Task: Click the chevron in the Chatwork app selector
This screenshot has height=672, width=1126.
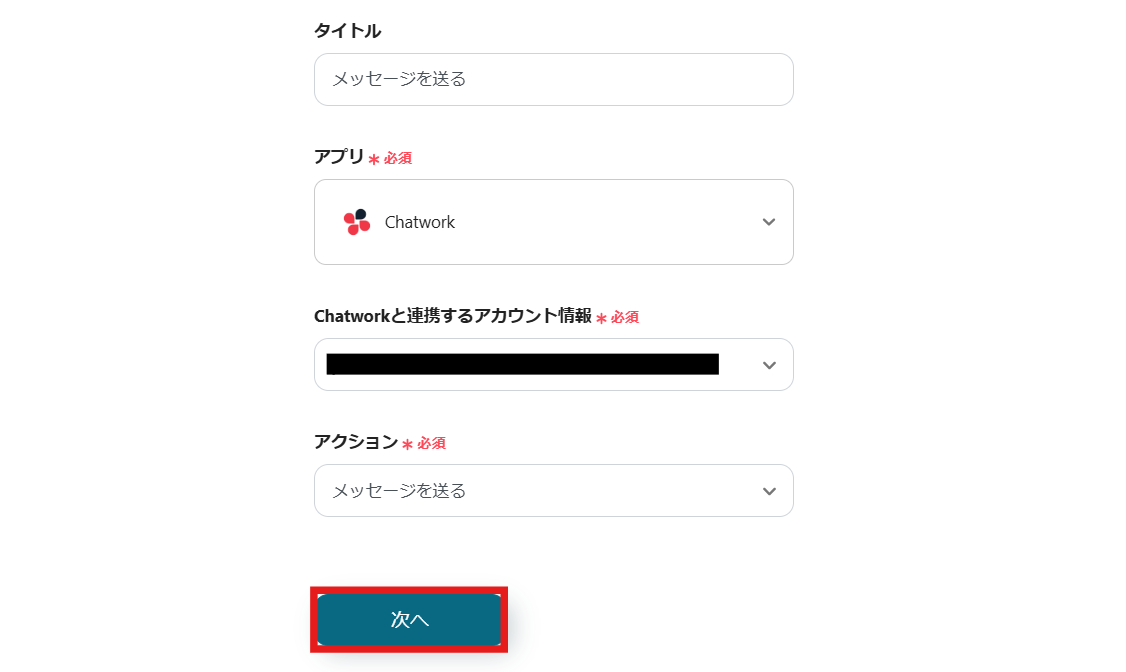Action: [768, 222]
